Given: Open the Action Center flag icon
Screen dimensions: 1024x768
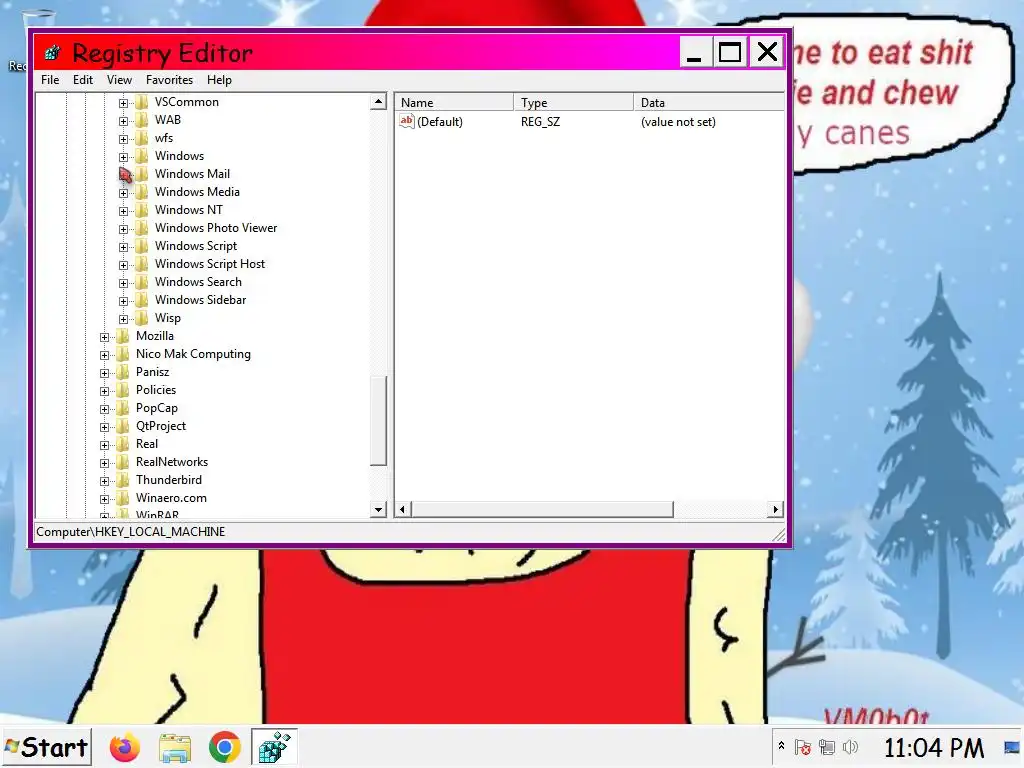Looking at the screenshot, I should coord(803,747).
